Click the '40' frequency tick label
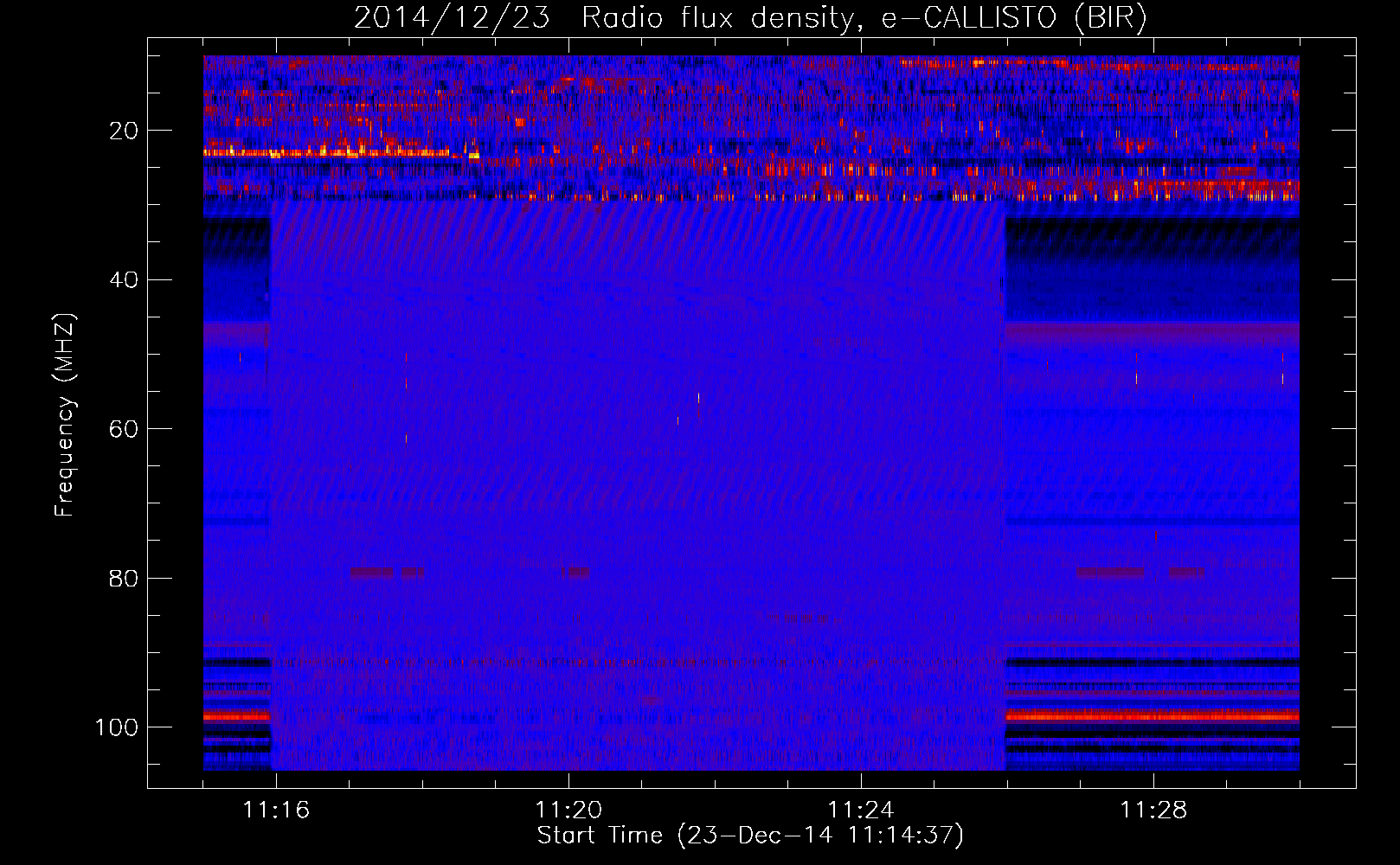 point(124,280)
